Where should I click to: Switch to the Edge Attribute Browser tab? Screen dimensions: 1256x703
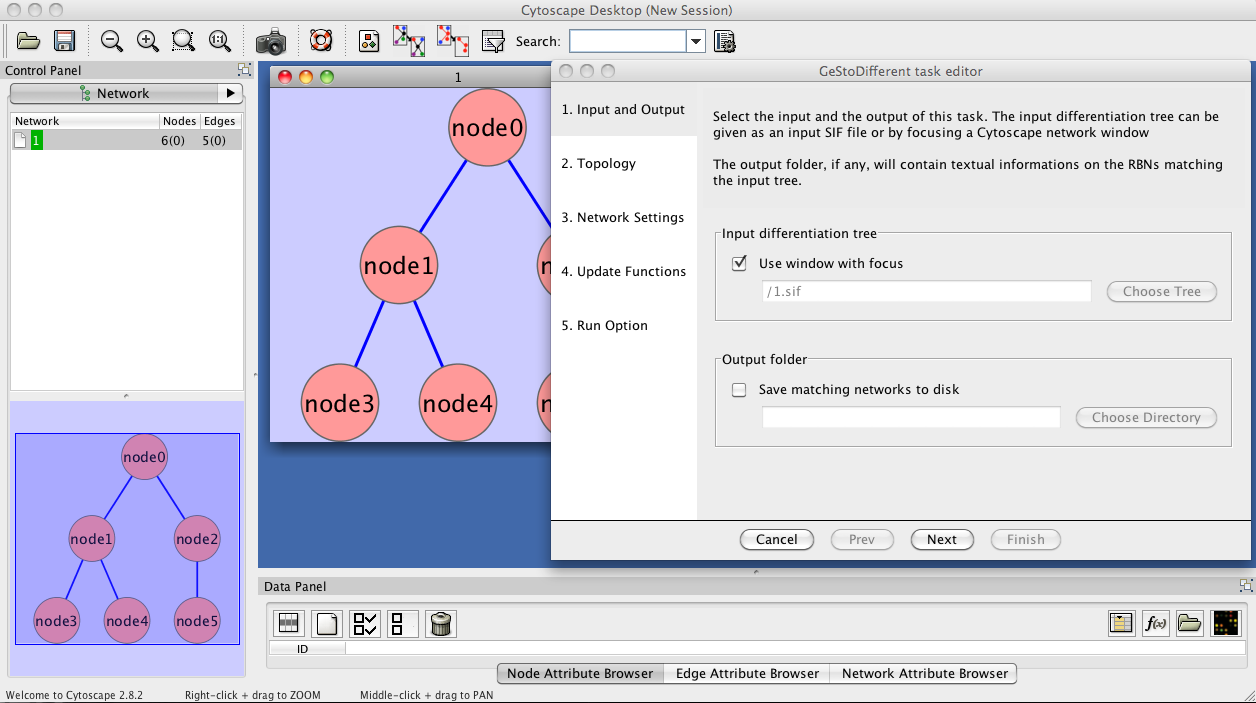coord(747,674)
